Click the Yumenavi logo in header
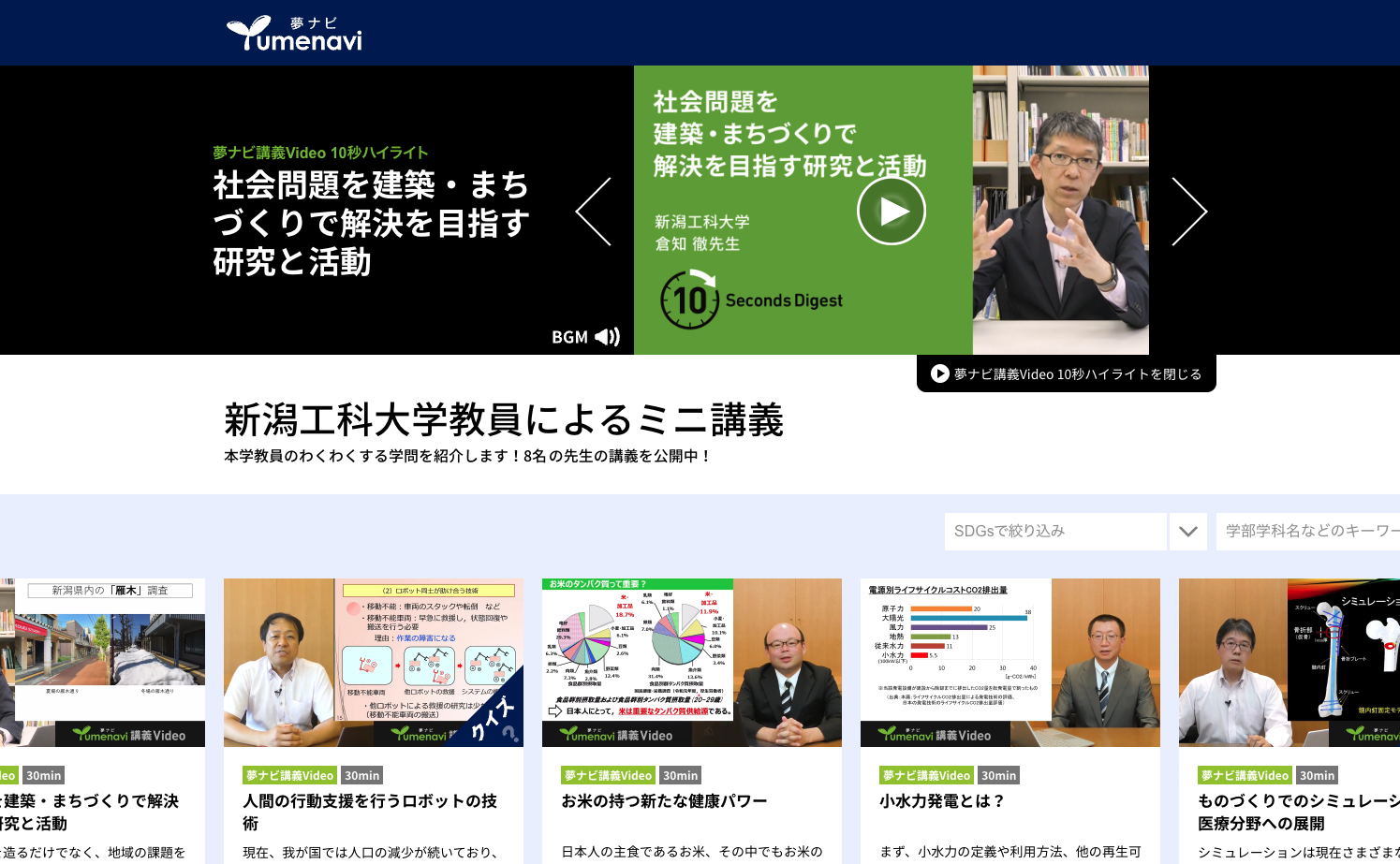 [x=294, y=33]
